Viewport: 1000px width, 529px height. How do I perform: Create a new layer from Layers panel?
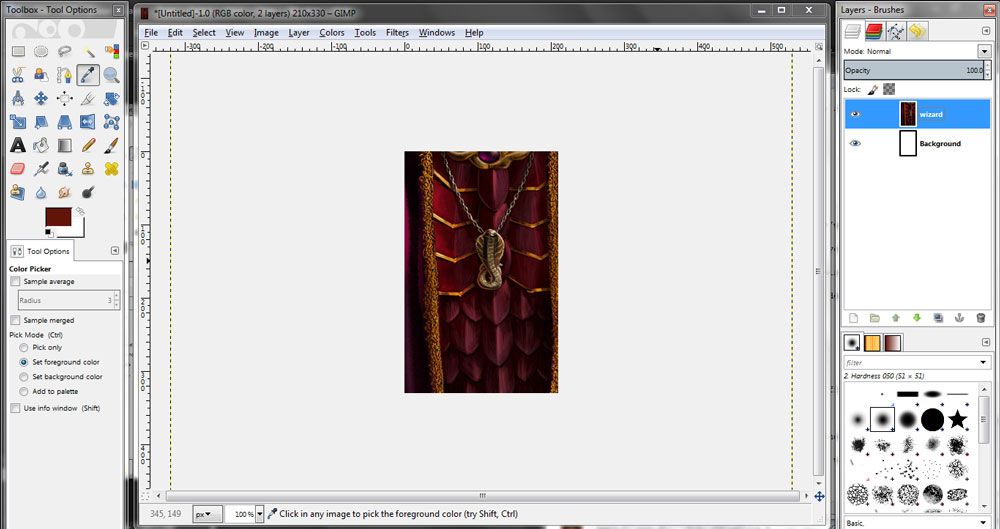853,318
